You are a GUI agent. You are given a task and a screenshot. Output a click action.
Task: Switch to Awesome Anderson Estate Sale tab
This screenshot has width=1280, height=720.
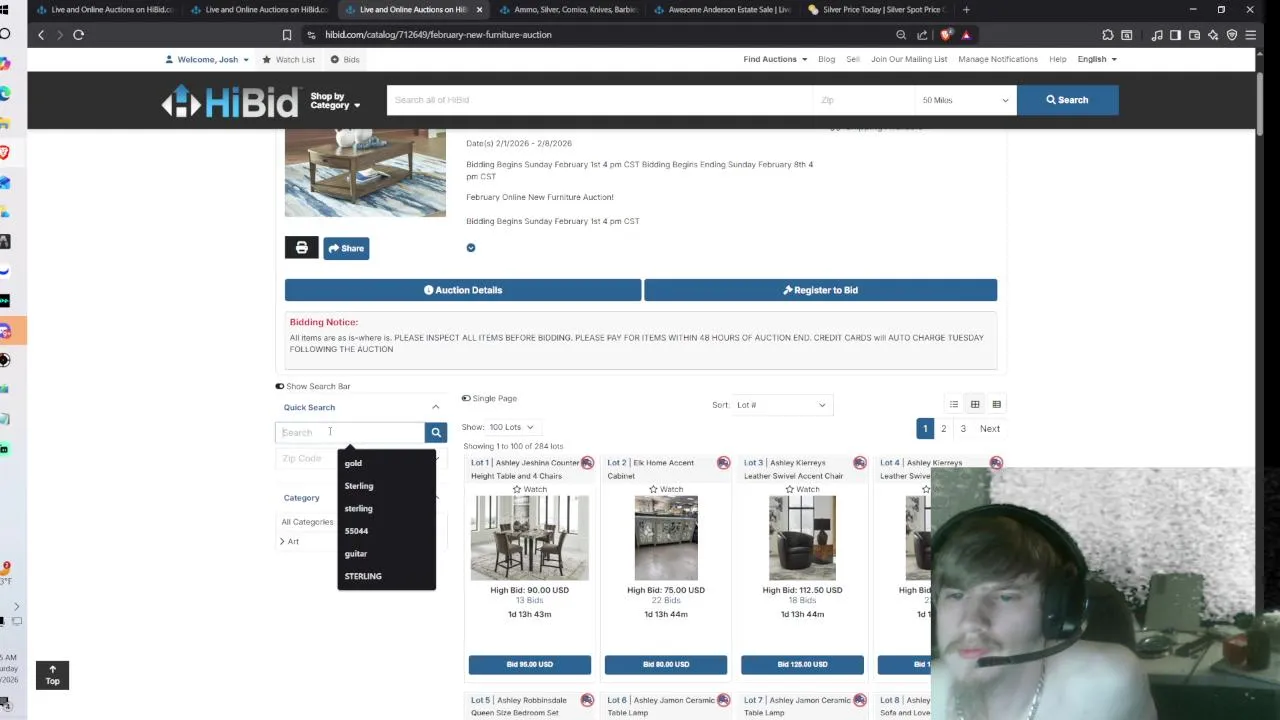point(721,10)
